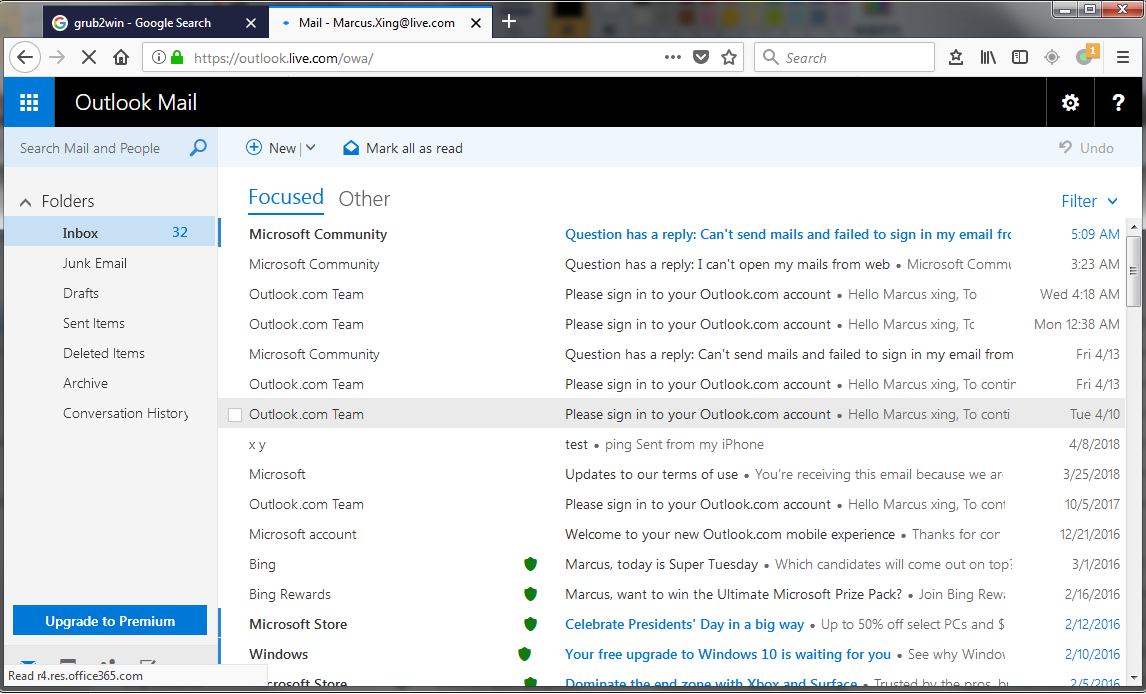Click the green padlock in address bar

[177, 57]
